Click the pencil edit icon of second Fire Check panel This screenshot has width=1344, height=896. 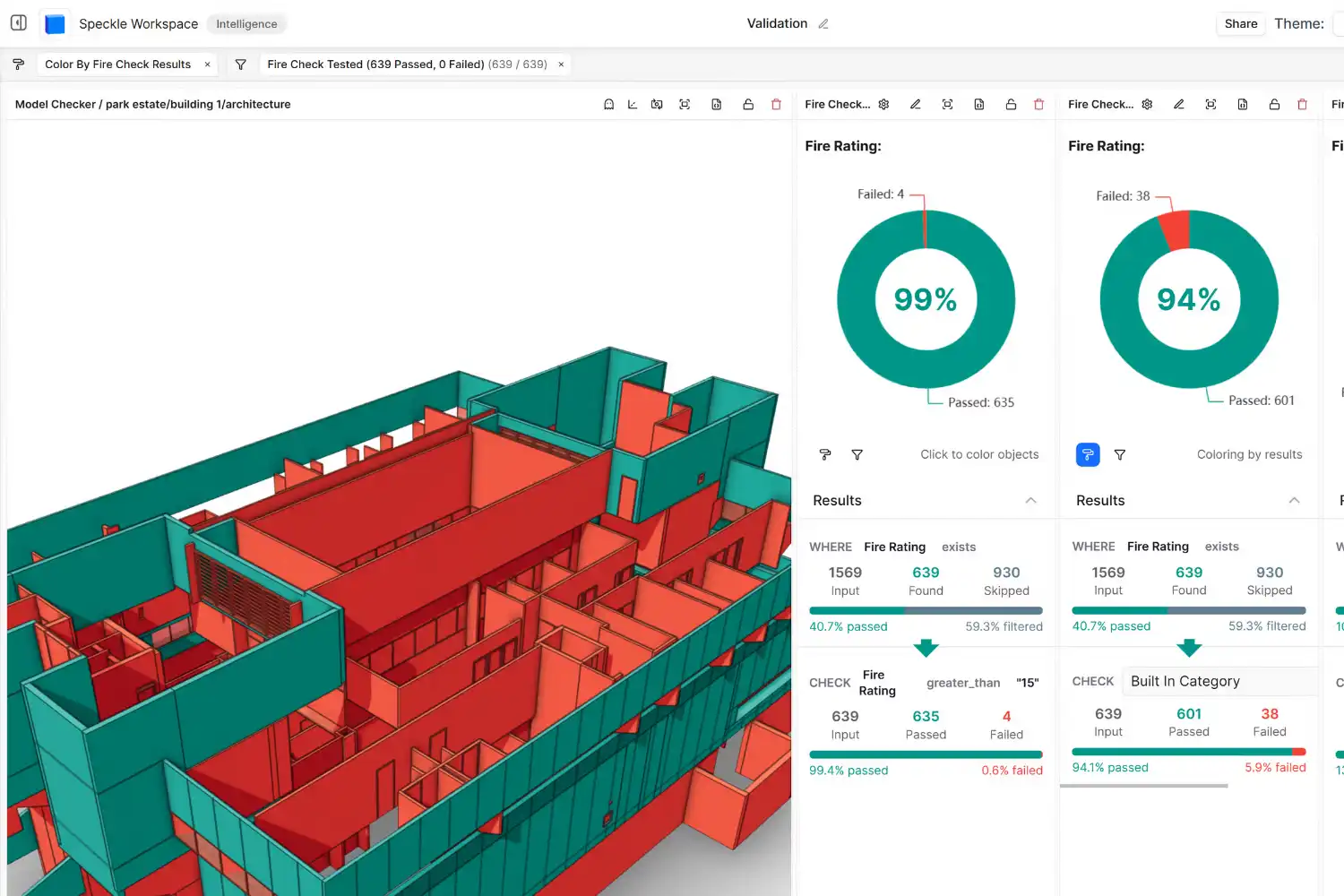click(1179, 105)
